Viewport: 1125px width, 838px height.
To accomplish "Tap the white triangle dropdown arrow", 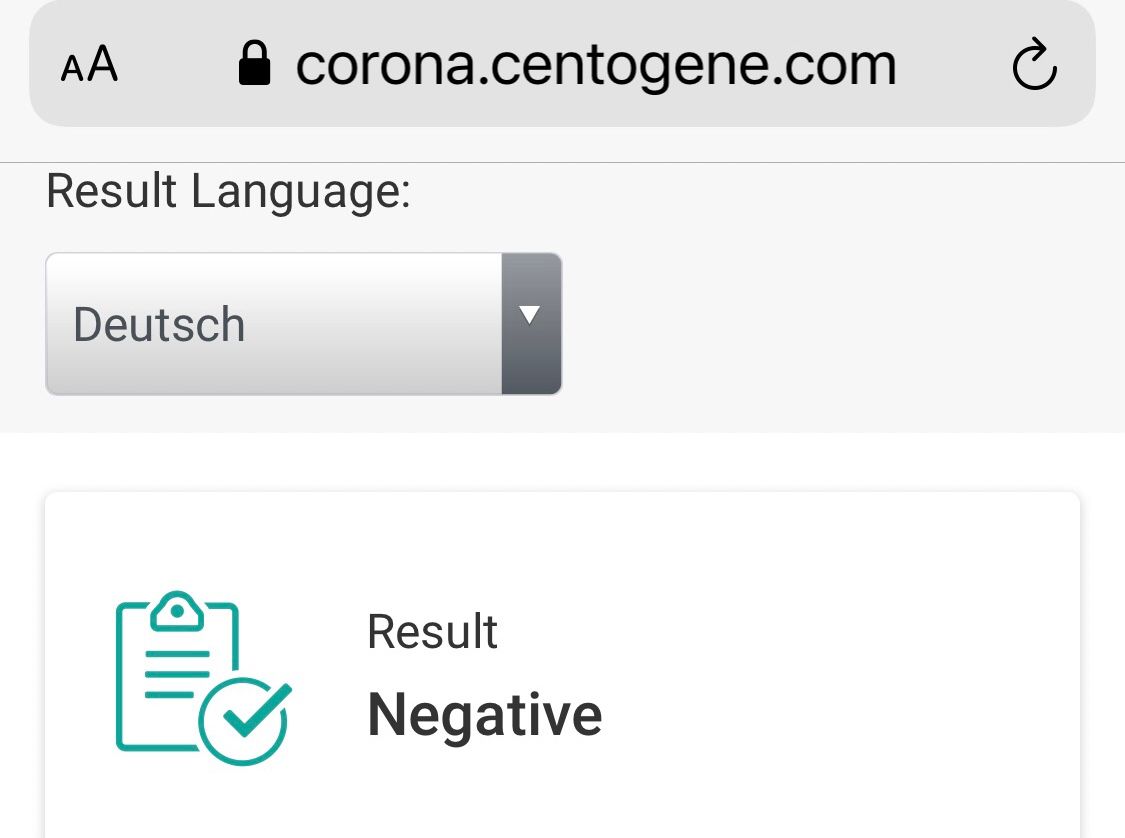I will [x=529, y=314].
